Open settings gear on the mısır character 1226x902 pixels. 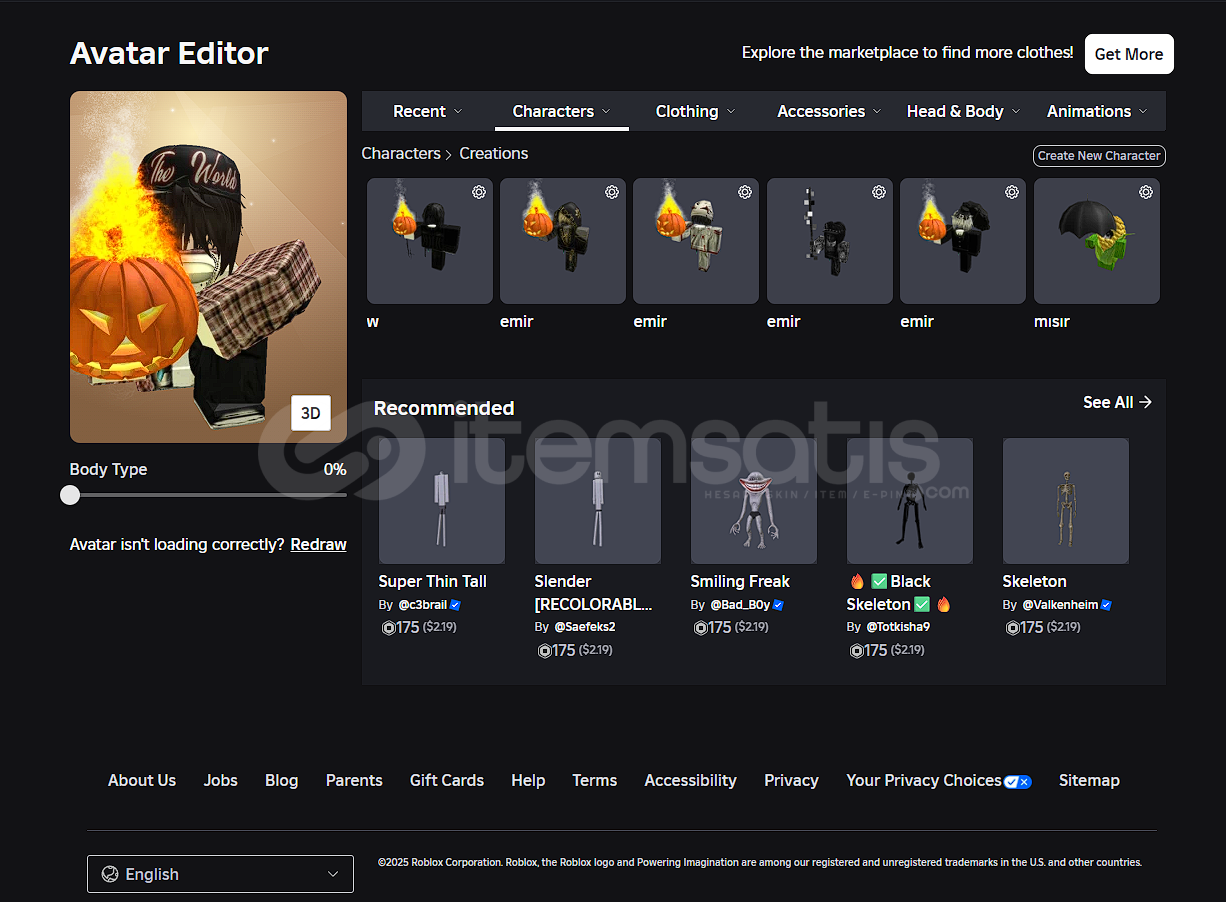(x=1146, y=192)
